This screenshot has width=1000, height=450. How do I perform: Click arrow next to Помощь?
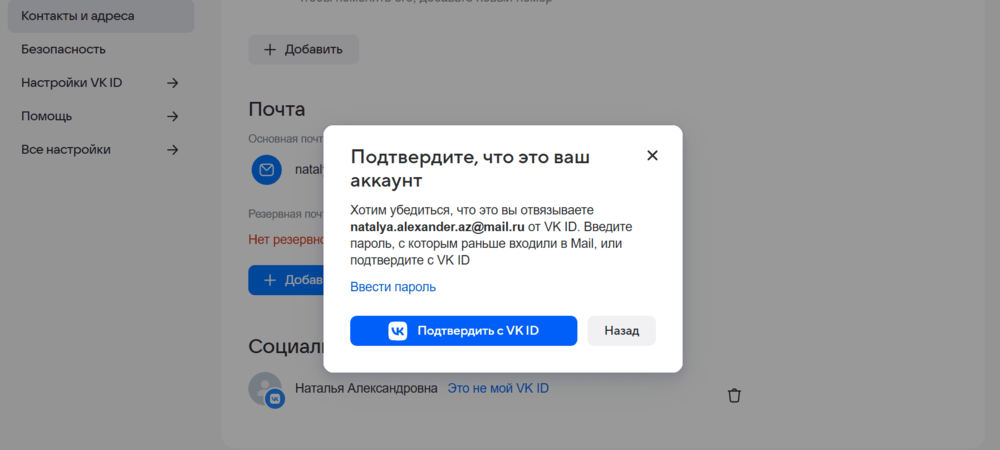coord(172,116)
